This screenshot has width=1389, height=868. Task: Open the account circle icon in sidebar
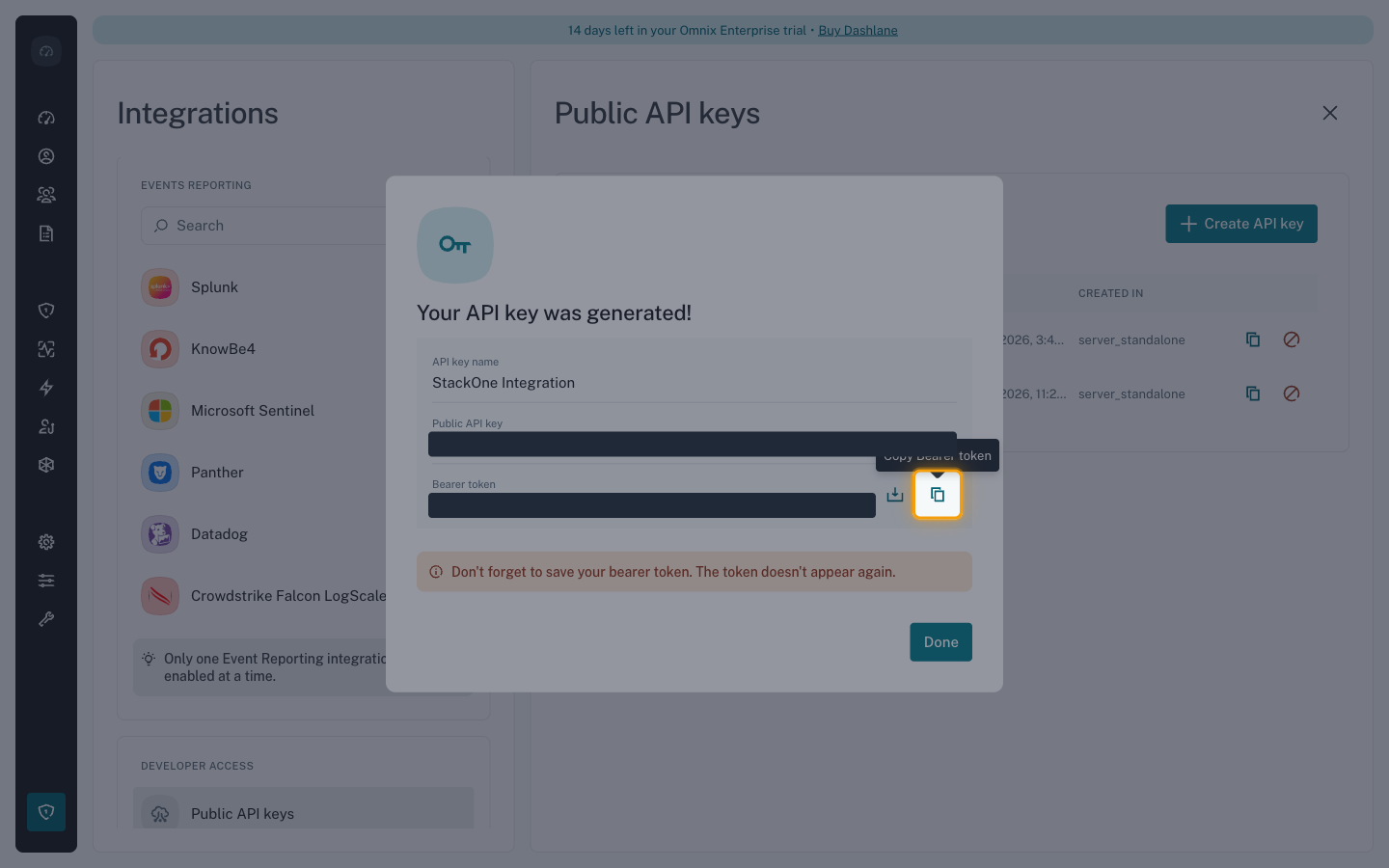[46, 156]
